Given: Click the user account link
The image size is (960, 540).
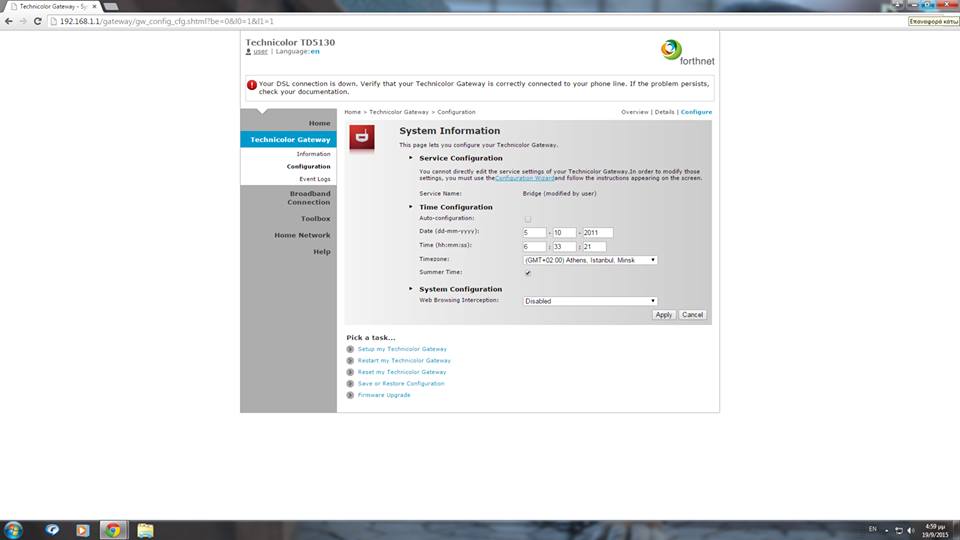Looking at the screenshot, I should click(261, 51).
